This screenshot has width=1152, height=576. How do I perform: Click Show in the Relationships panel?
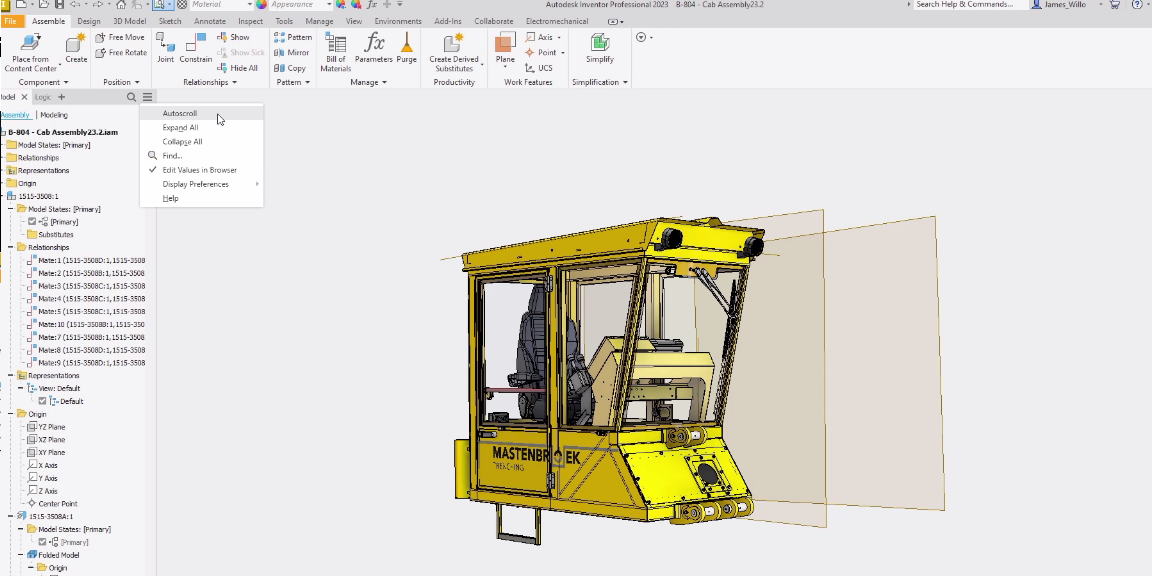click(234, 37)
